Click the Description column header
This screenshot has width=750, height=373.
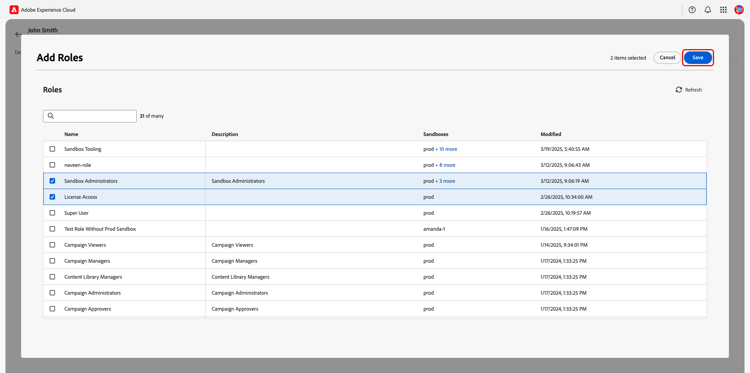pyautogui.click(x=225, y=134)
